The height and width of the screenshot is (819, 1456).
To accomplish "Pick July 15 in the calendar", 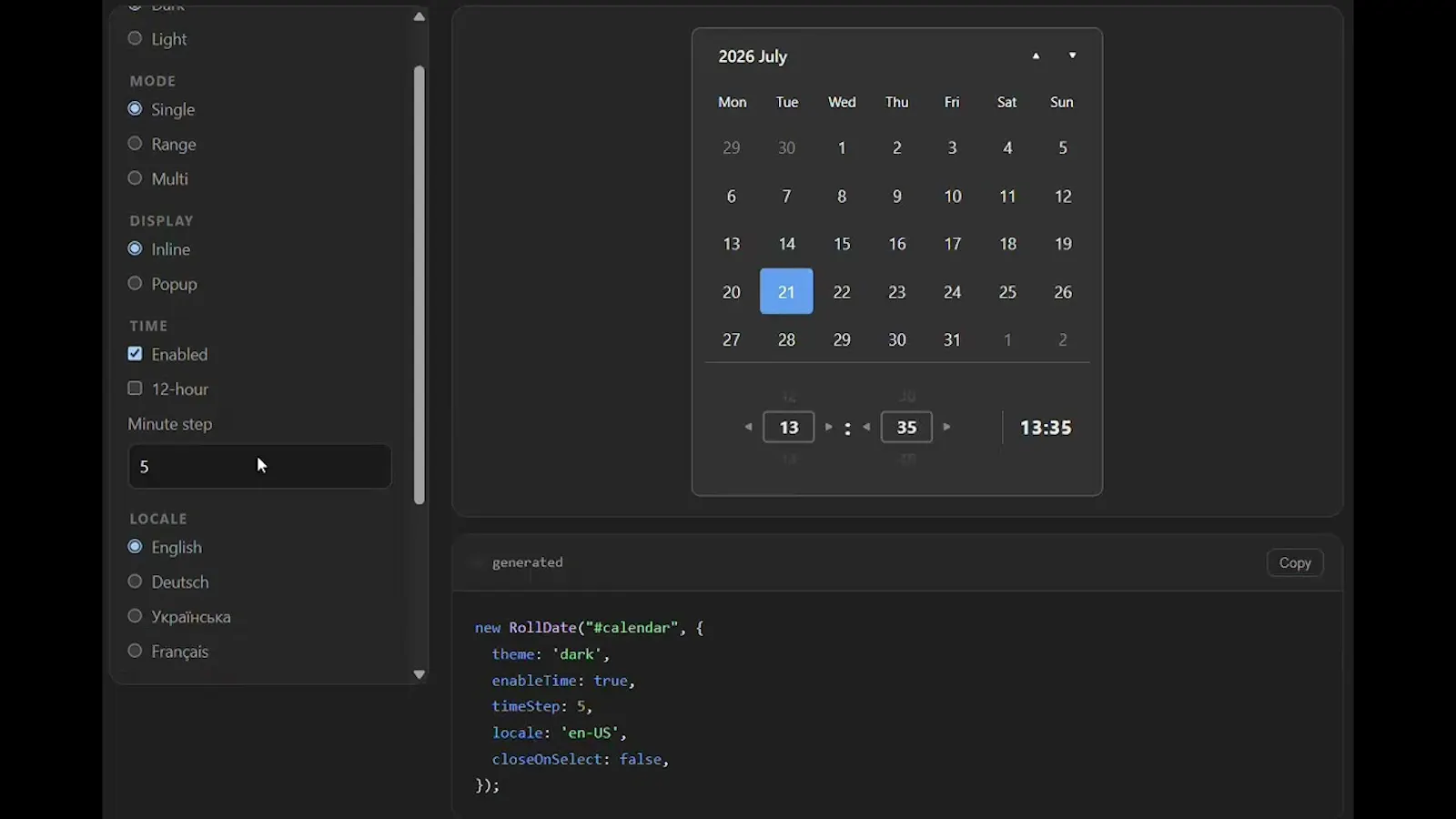I will pyautogui.click(x=842, y=244).
